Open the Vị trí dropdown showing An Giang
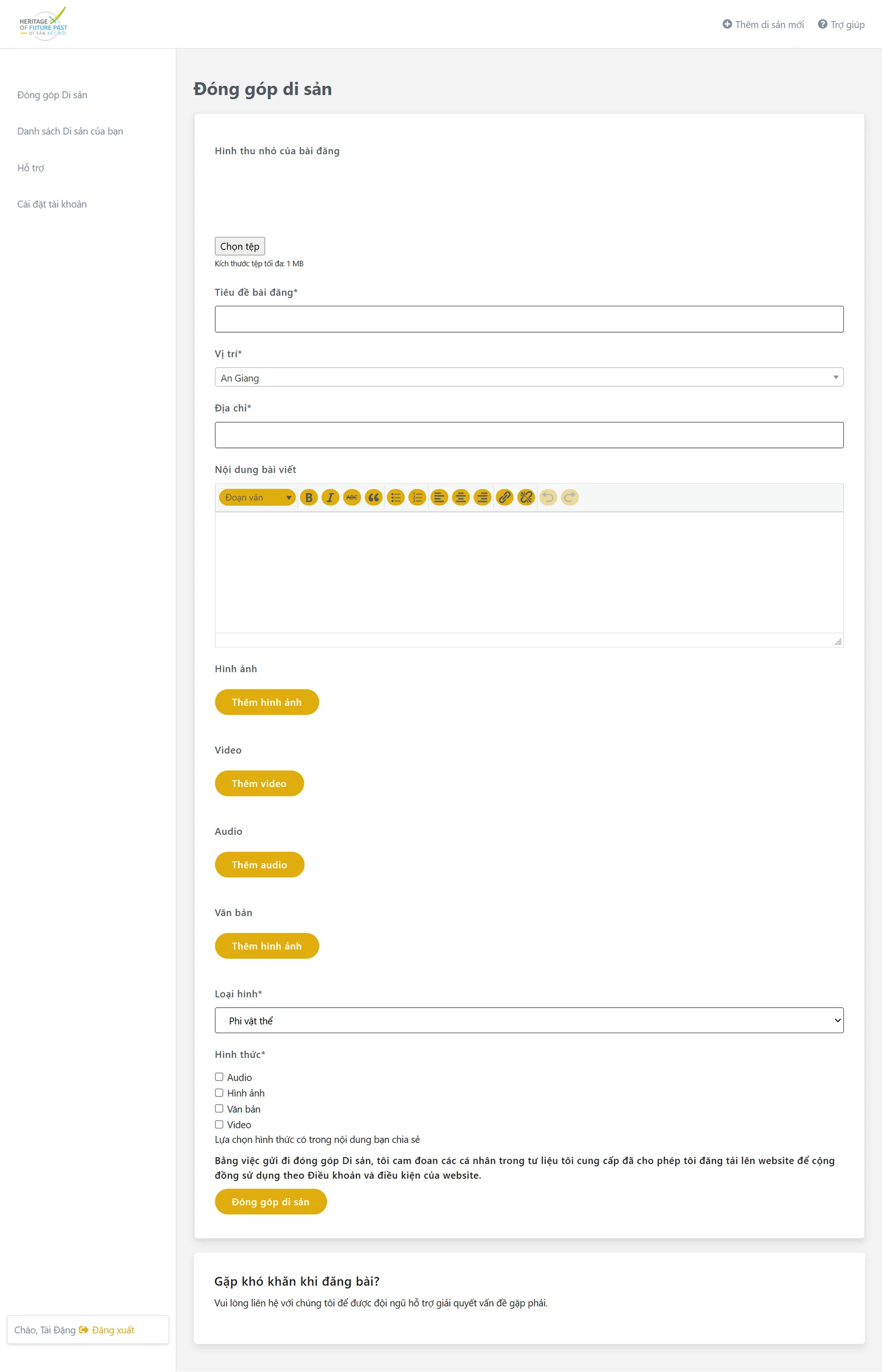The height and width of the screenshot is (1372, 882). pos(529,378)
